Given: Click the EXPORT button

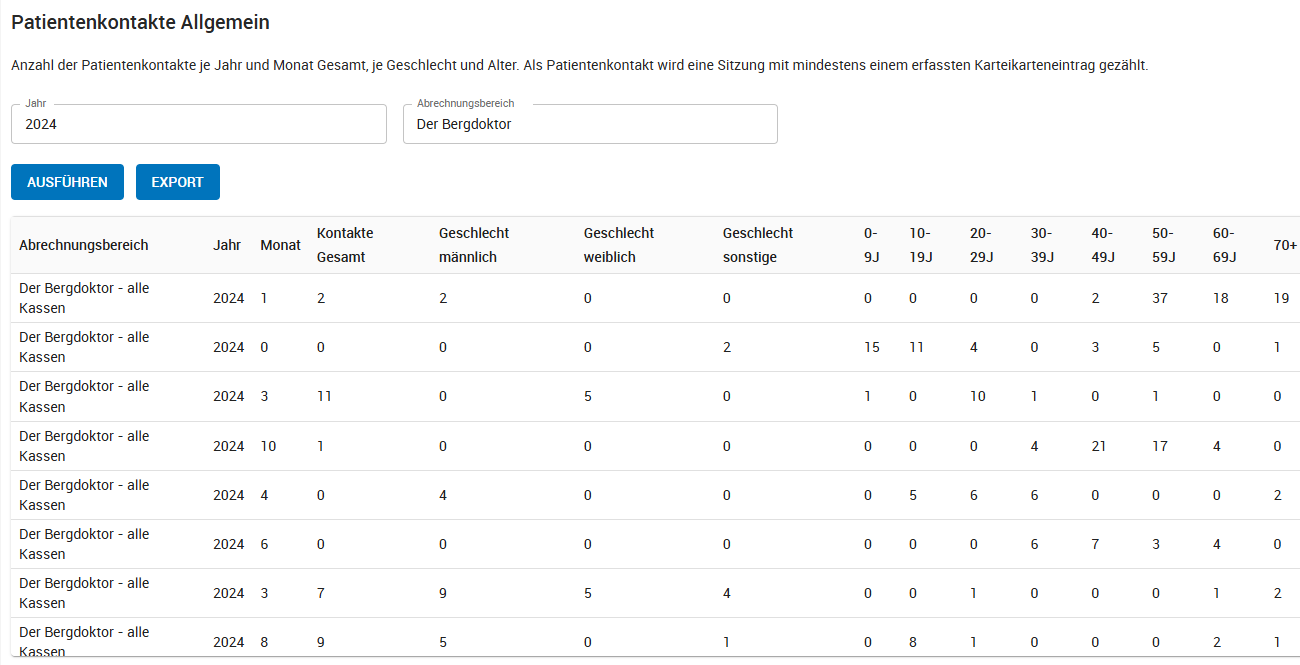Looking at the screenshot, I should [x=178, y=182].
